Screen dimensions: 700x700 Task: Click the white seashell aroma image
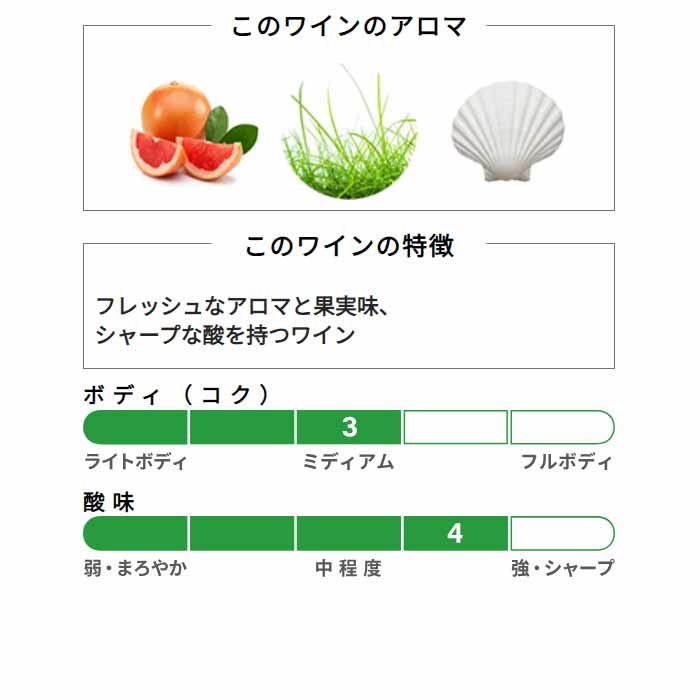pyautogui.click(x=508, y=131)
